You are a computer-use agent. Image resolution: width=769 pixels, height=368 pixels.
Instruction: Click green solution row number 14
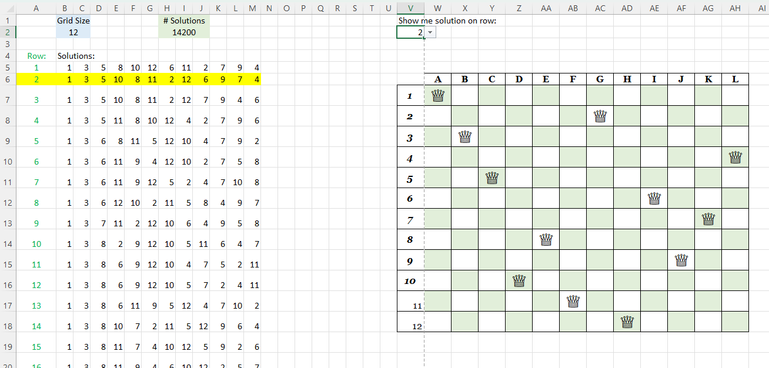click(36, 326)
